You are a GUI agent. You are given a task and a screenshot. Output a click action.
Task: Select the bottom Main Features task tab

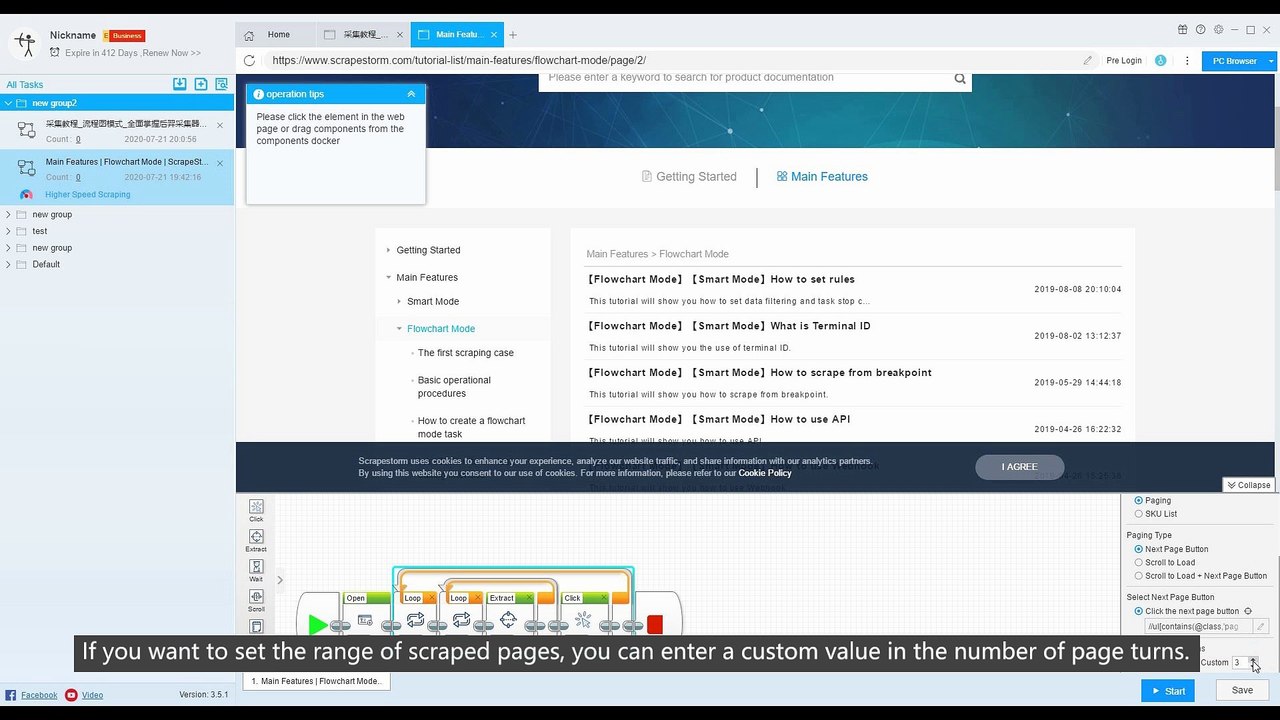pyautogui.click(x=316, y=681)
